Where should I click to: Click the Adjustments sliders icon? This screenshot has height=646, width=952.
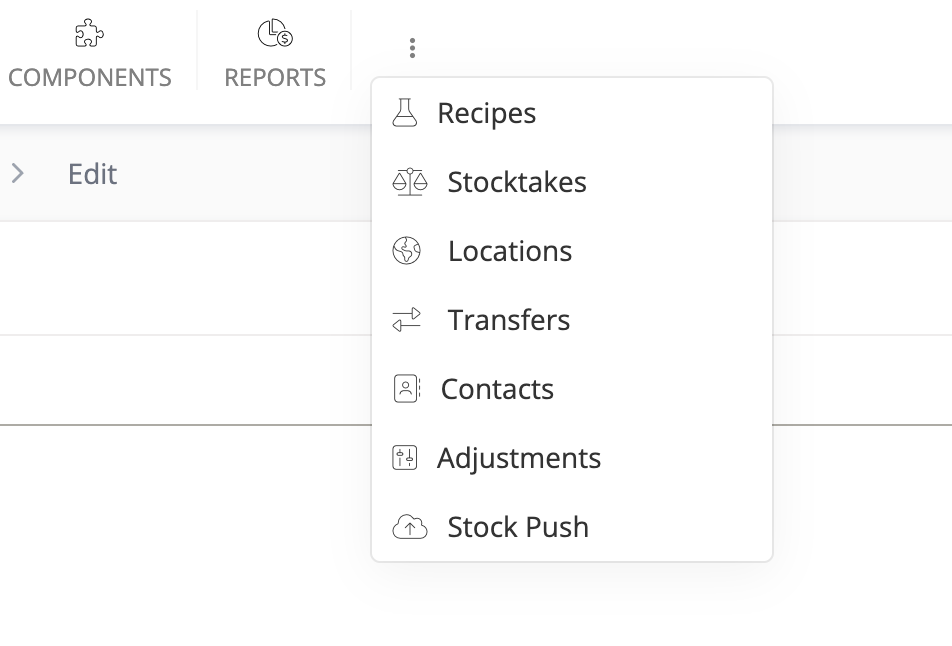tap(404, 458)
